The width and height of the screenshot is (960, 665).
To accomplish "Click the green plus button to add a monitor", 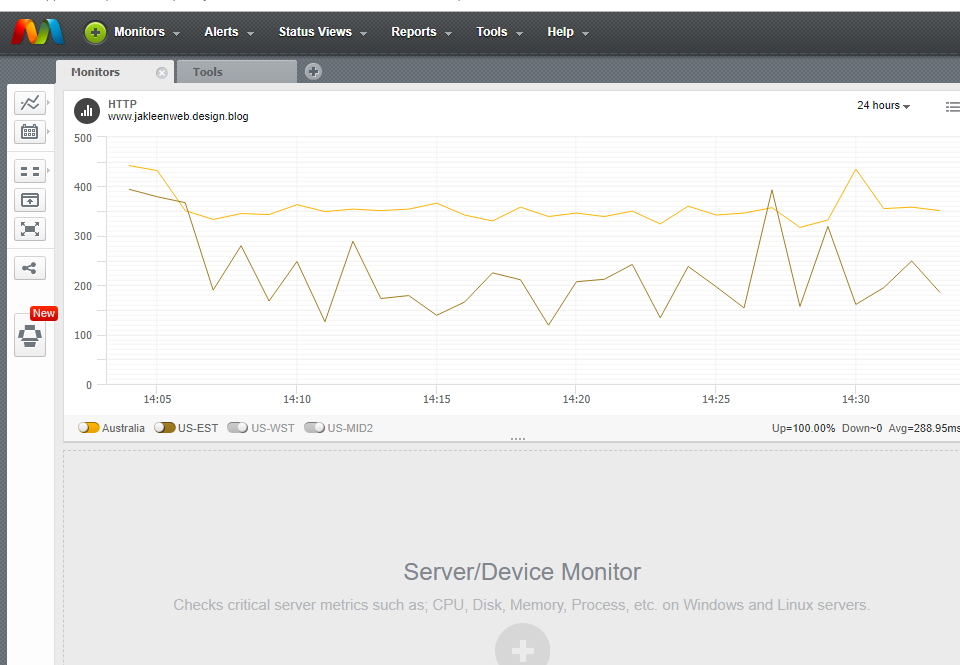I will pos(94,32).
